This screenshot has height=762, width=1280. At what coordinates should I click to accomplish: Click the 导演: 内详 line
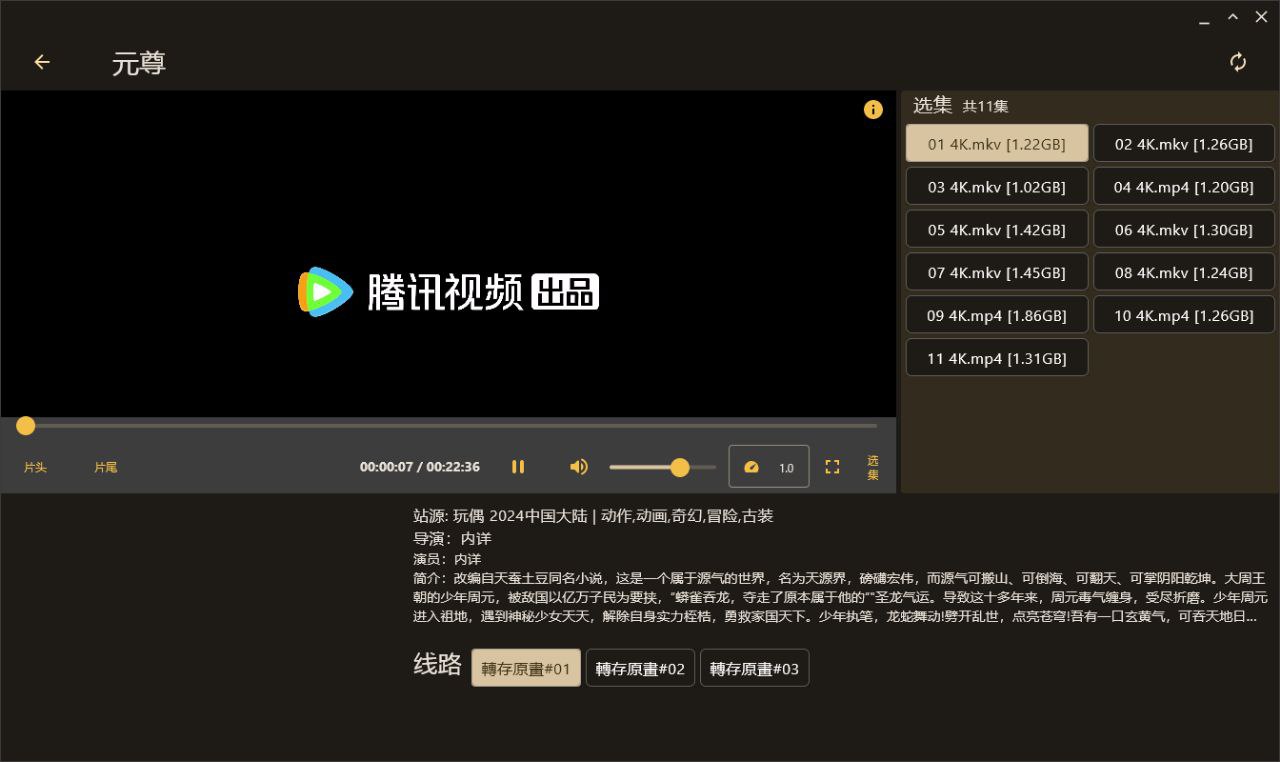(x=452, y=538)
